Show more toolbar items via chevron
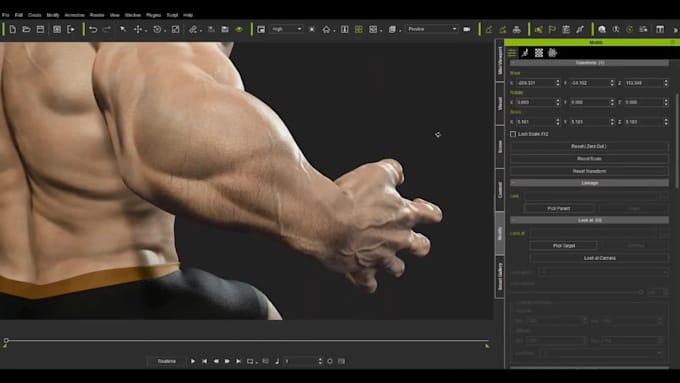 tap(675, 30)
